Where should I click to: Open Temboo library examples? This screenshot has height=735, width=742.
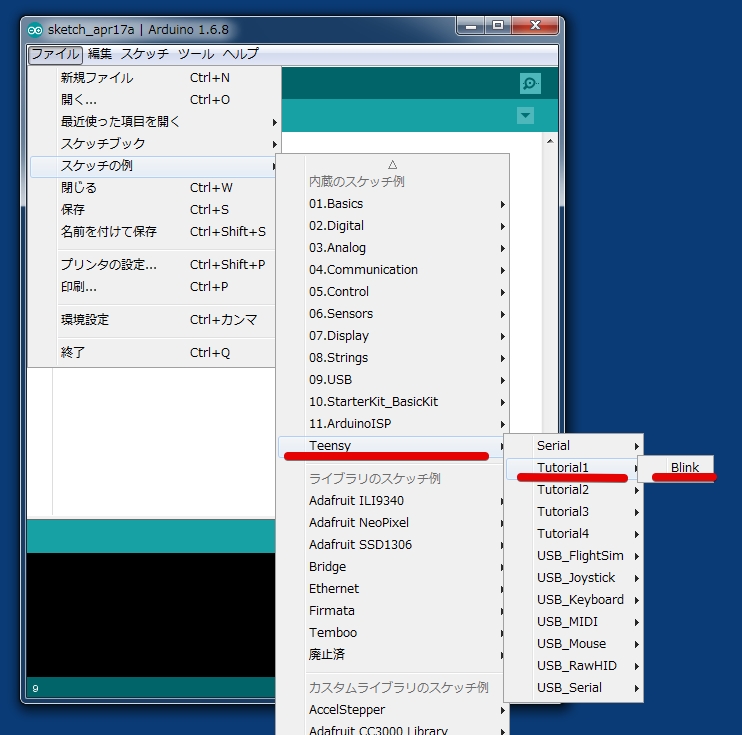[x=391, y=633]
